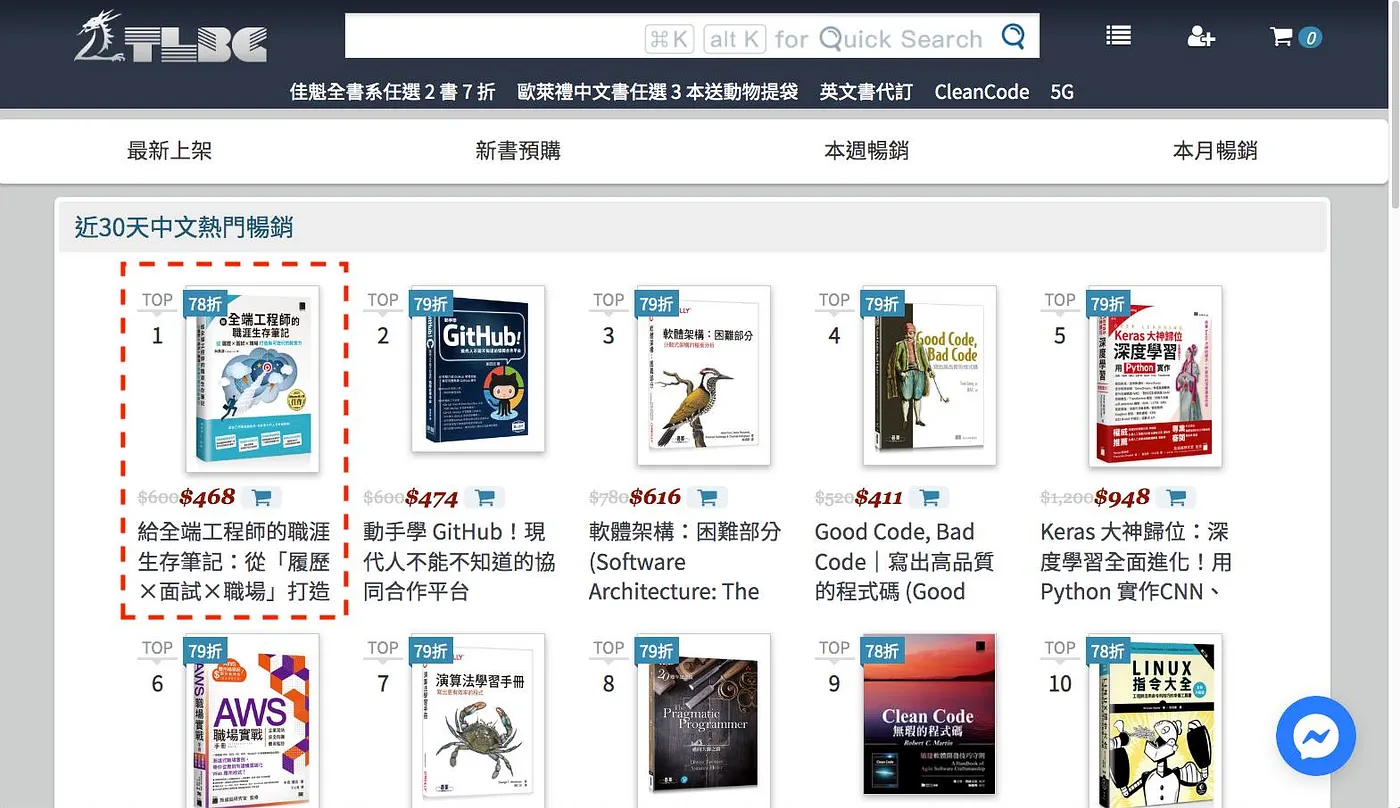The width and height of the screenshot is (1400, 808).
Task: Open 歐萊禮中文書任選 3 本送動物提袋 promotion
Action: pyautogui.click(x=658, y=92)
